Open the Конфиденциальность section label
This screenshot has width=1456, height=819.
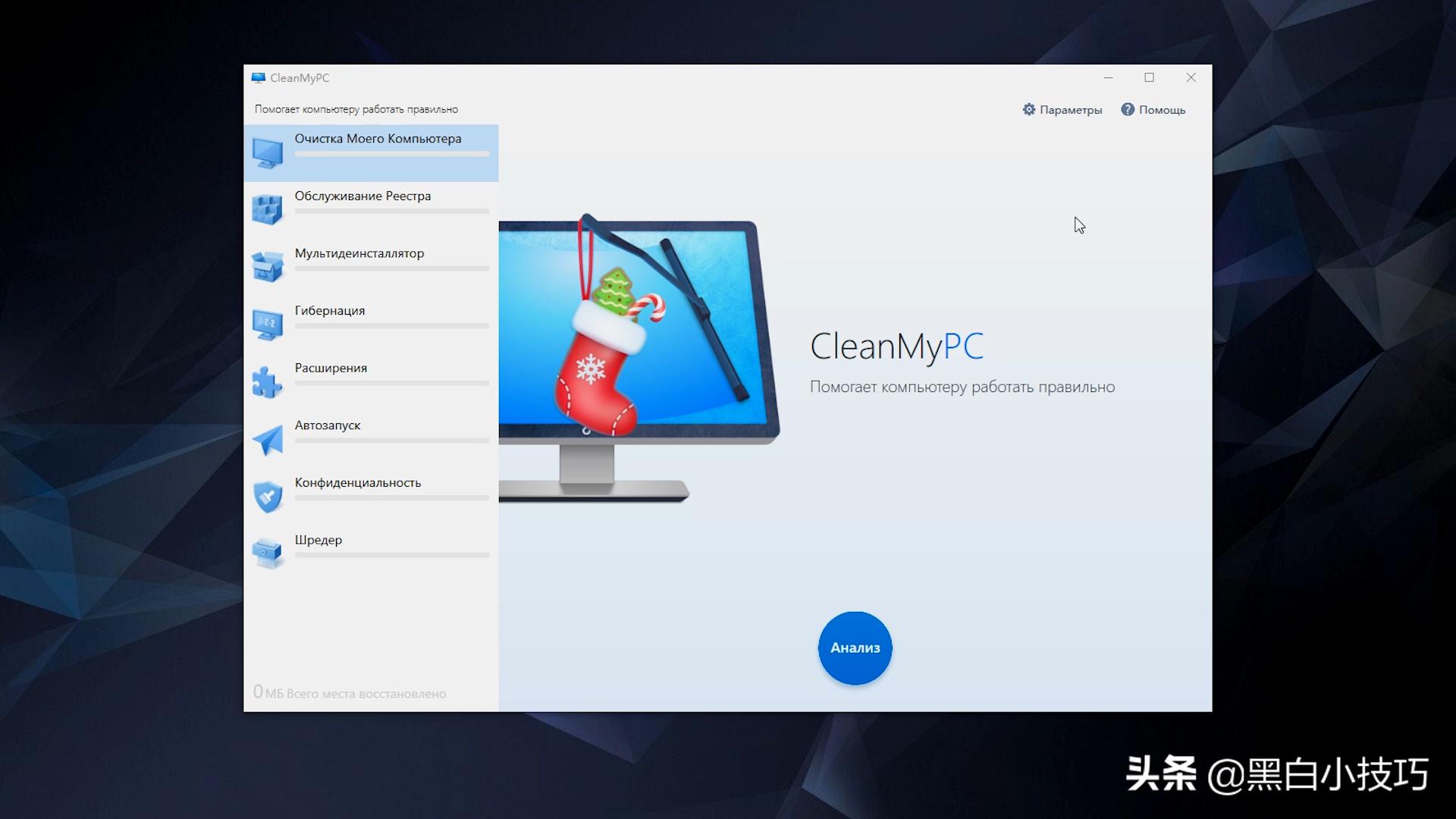point(358,483)
